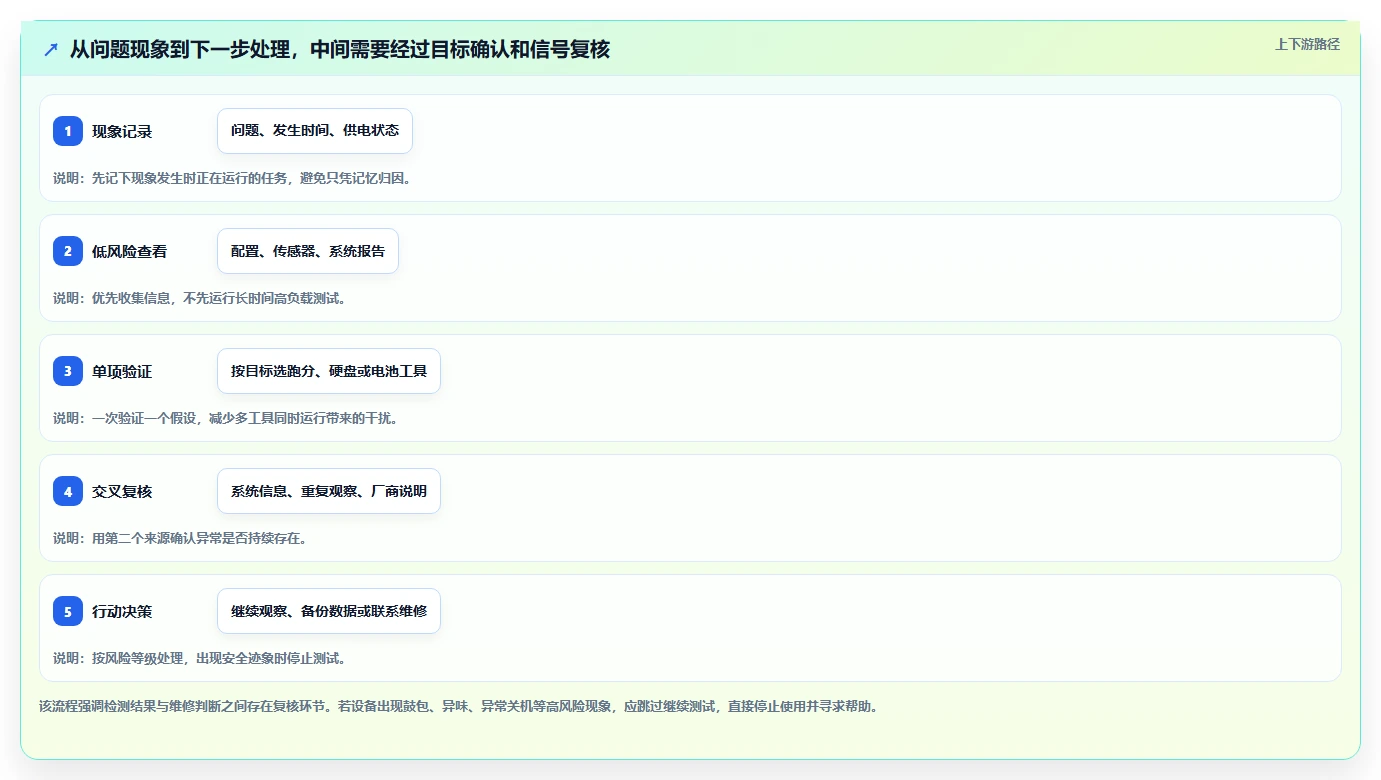Select the 问题、发生时间、供电状态 chip

315,131
